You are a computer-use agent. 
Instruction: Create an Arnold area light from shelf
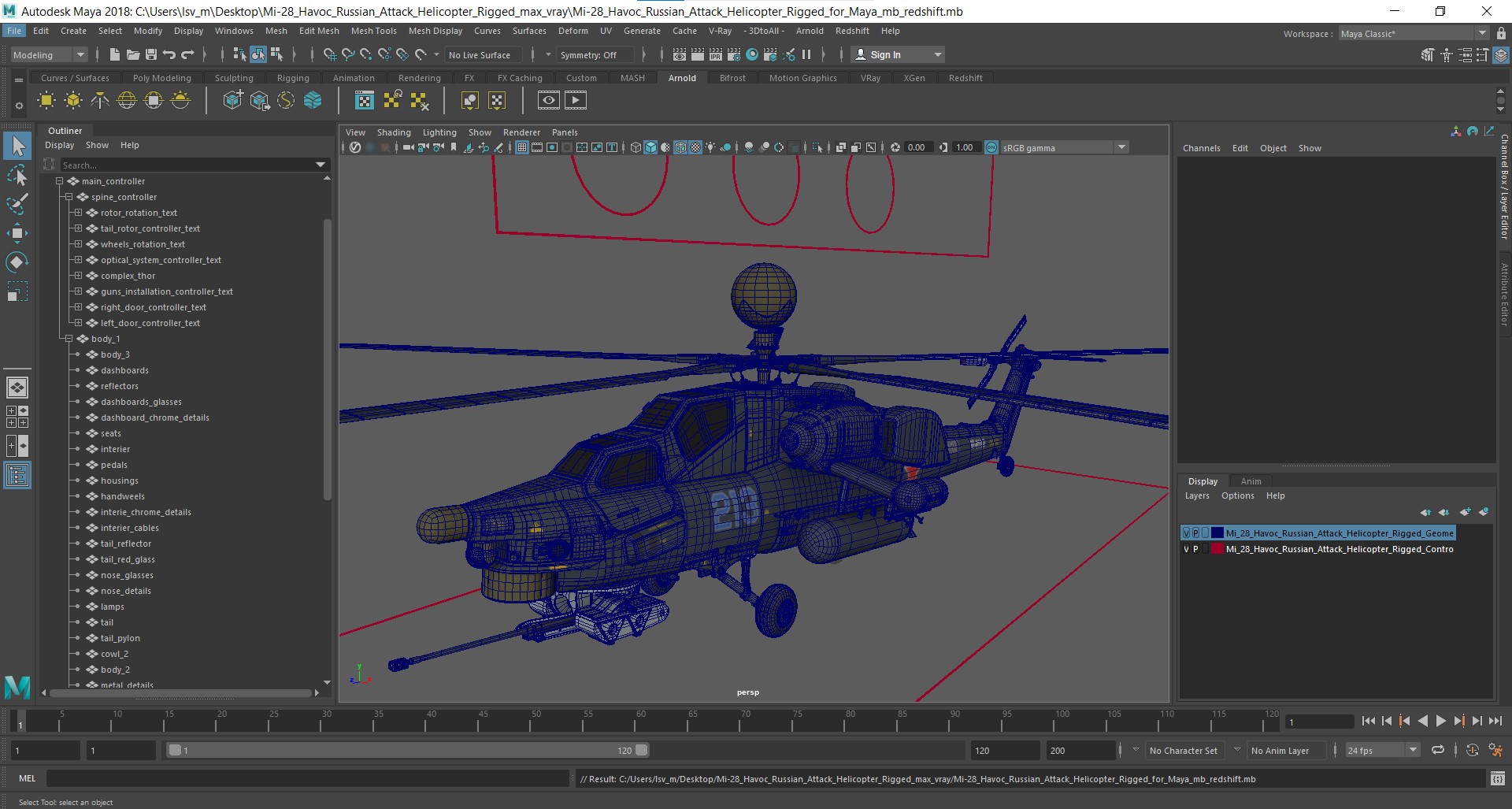click(46, 100)
